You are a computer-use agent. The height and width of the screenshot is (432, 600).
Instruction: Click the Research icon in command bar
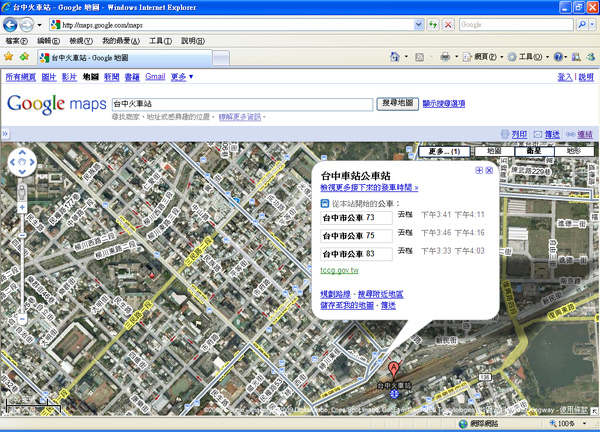[576, 57]
